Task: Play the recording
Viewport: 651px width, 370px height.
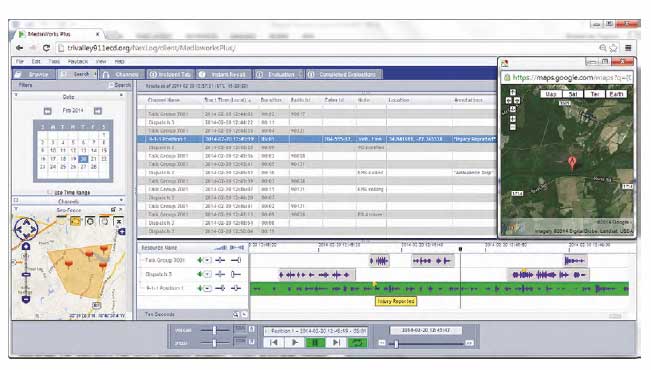Action: click(295, 343)
